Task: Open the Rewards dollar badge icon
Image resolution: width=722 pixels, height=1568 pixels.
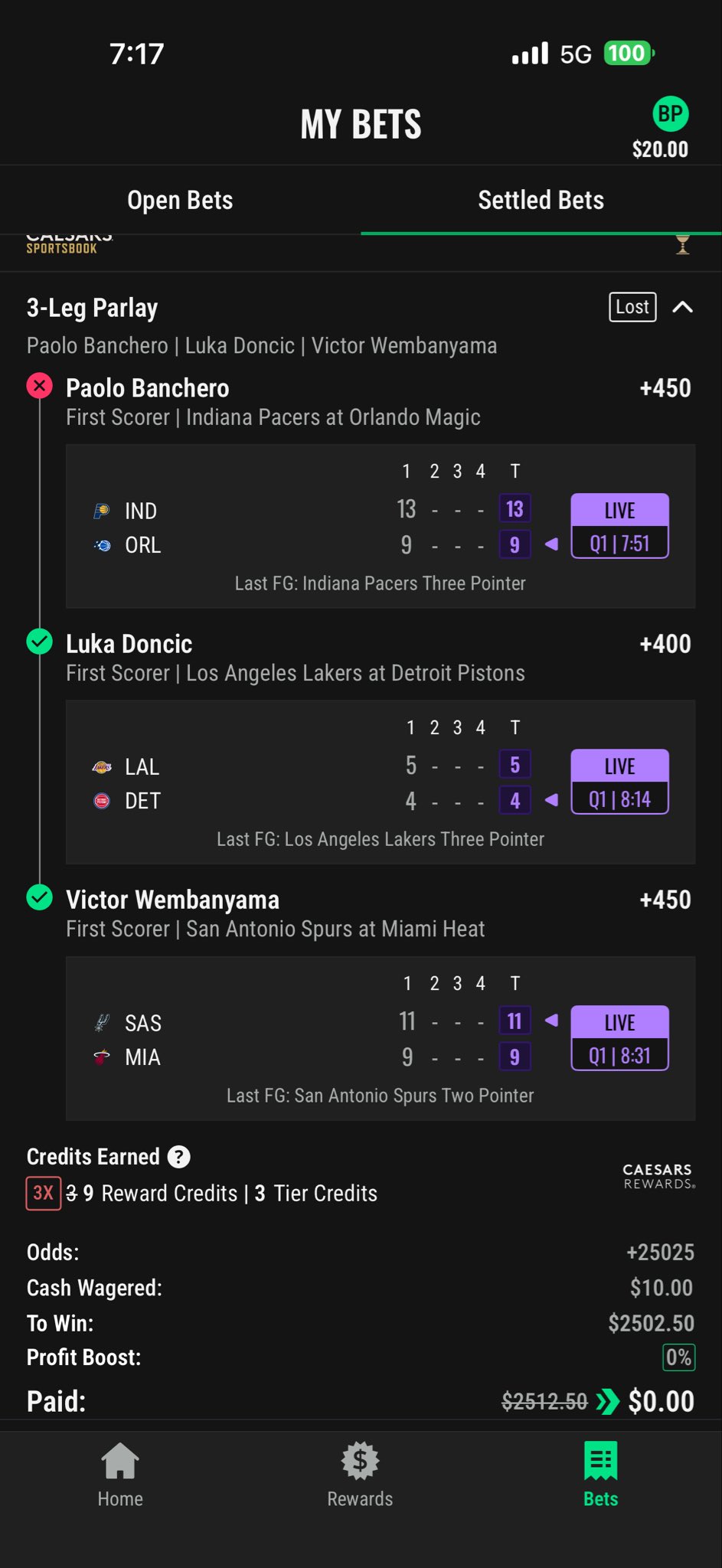Action: pyautogui.click(x=360, y=1461)
